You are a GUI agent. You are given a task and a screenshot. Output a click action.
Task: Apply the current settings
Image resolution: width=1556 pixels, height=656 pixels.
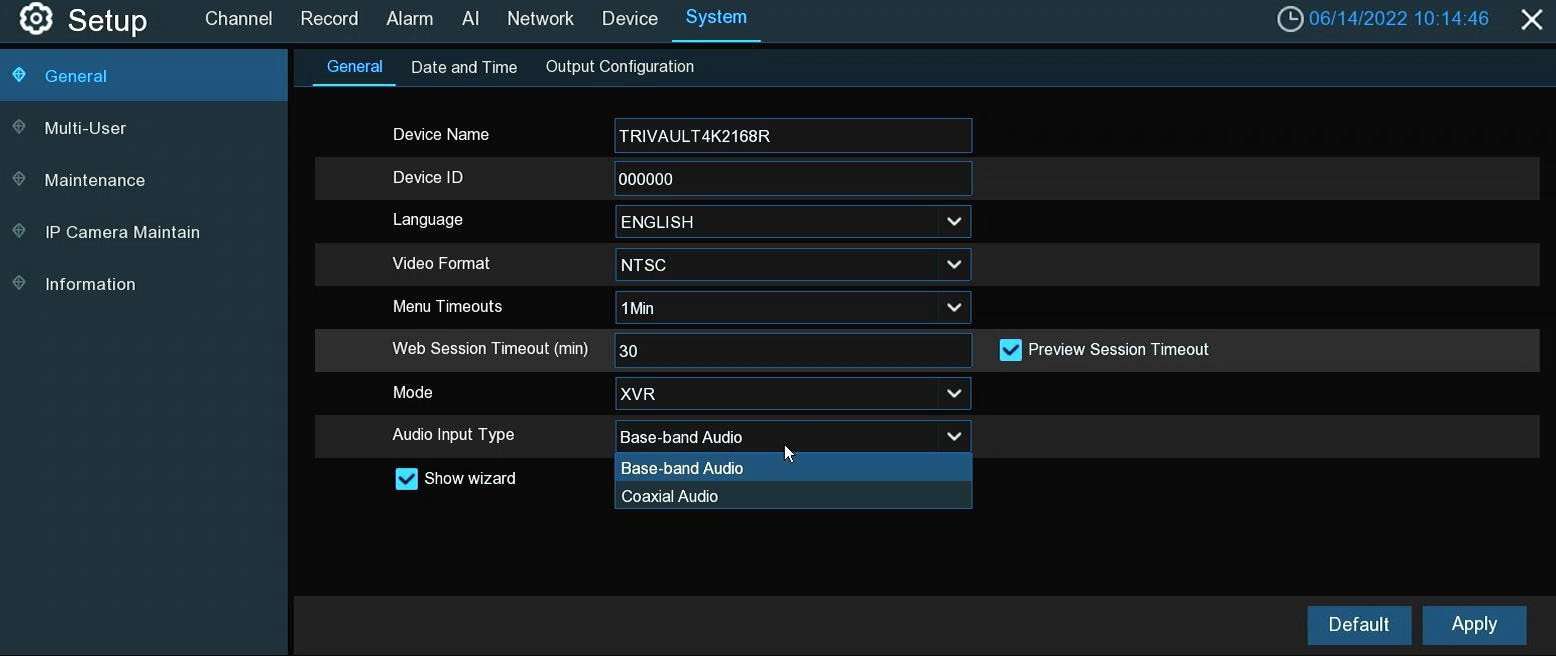point(1473,624)
